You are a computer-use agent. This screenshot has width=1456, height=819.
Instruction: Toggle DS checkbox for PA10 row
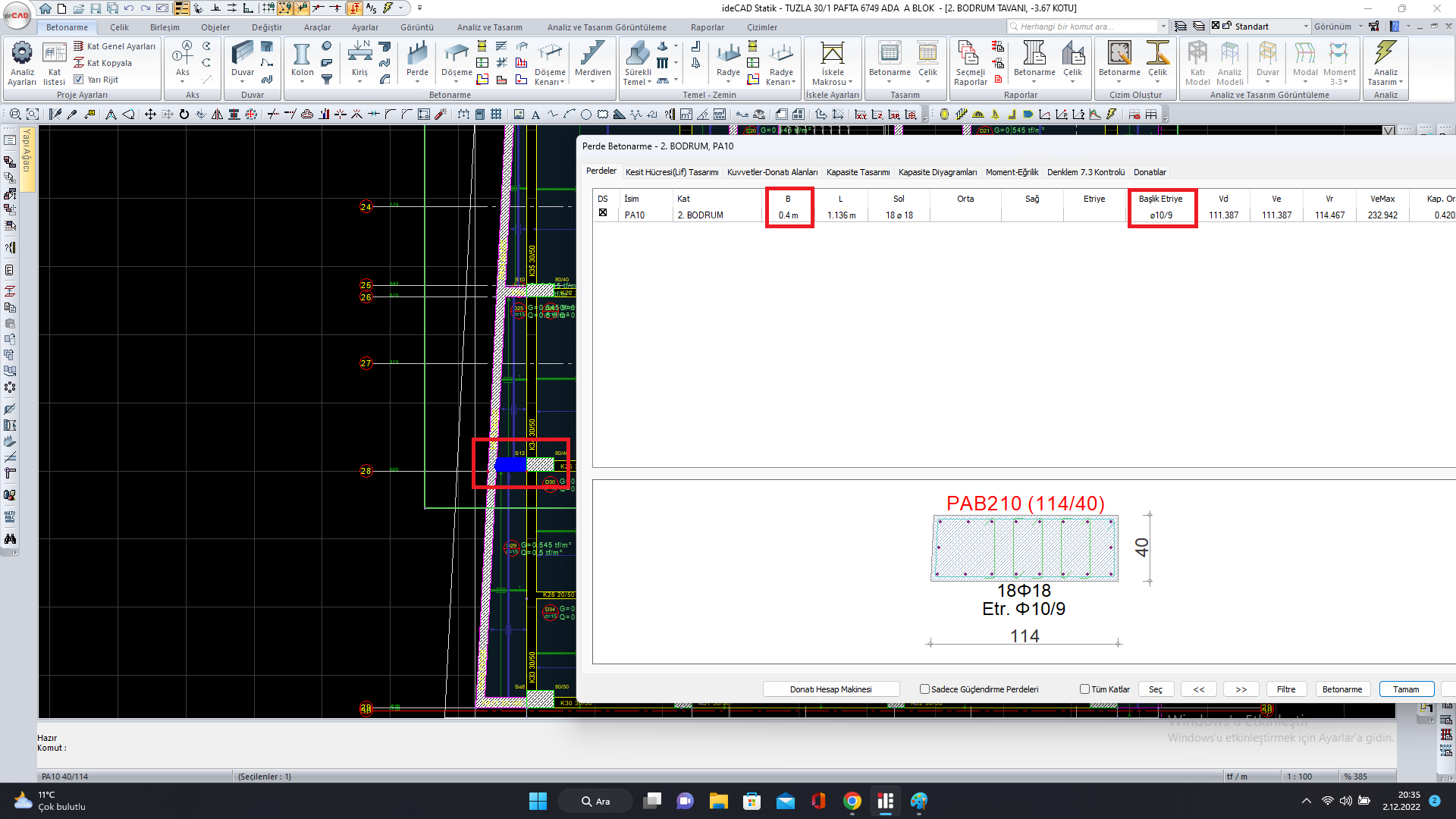(603, 213)
